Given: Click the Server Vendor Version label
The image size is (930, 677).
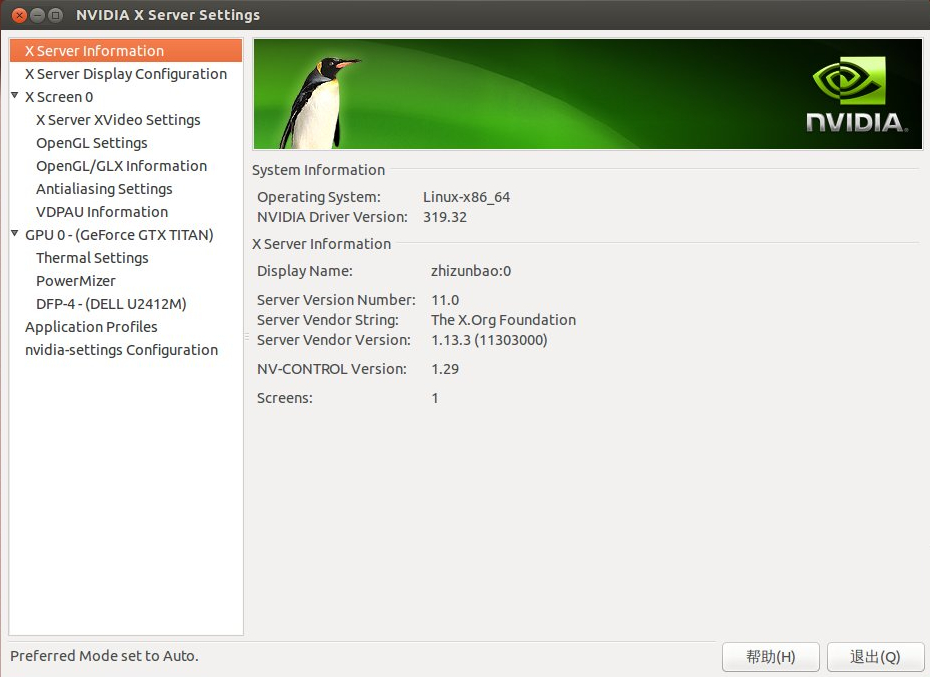Looking at the screenshot, I should pos(334,341).
